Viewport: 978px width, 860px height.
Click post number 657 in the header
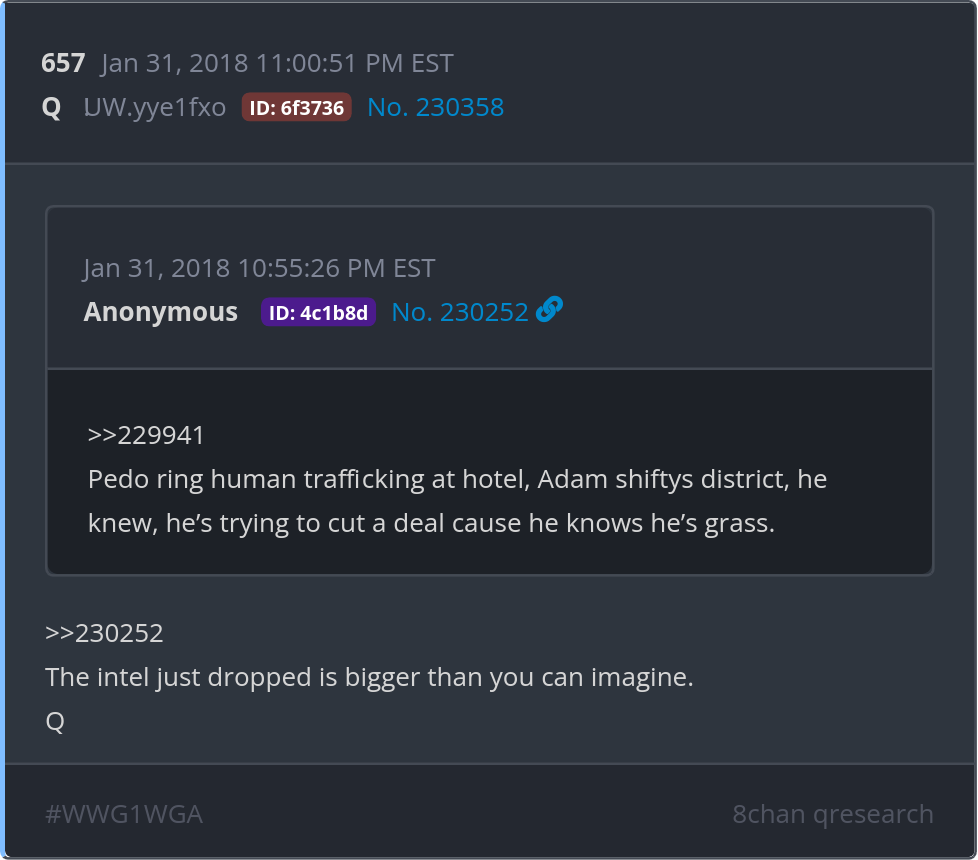click(63, 64)
